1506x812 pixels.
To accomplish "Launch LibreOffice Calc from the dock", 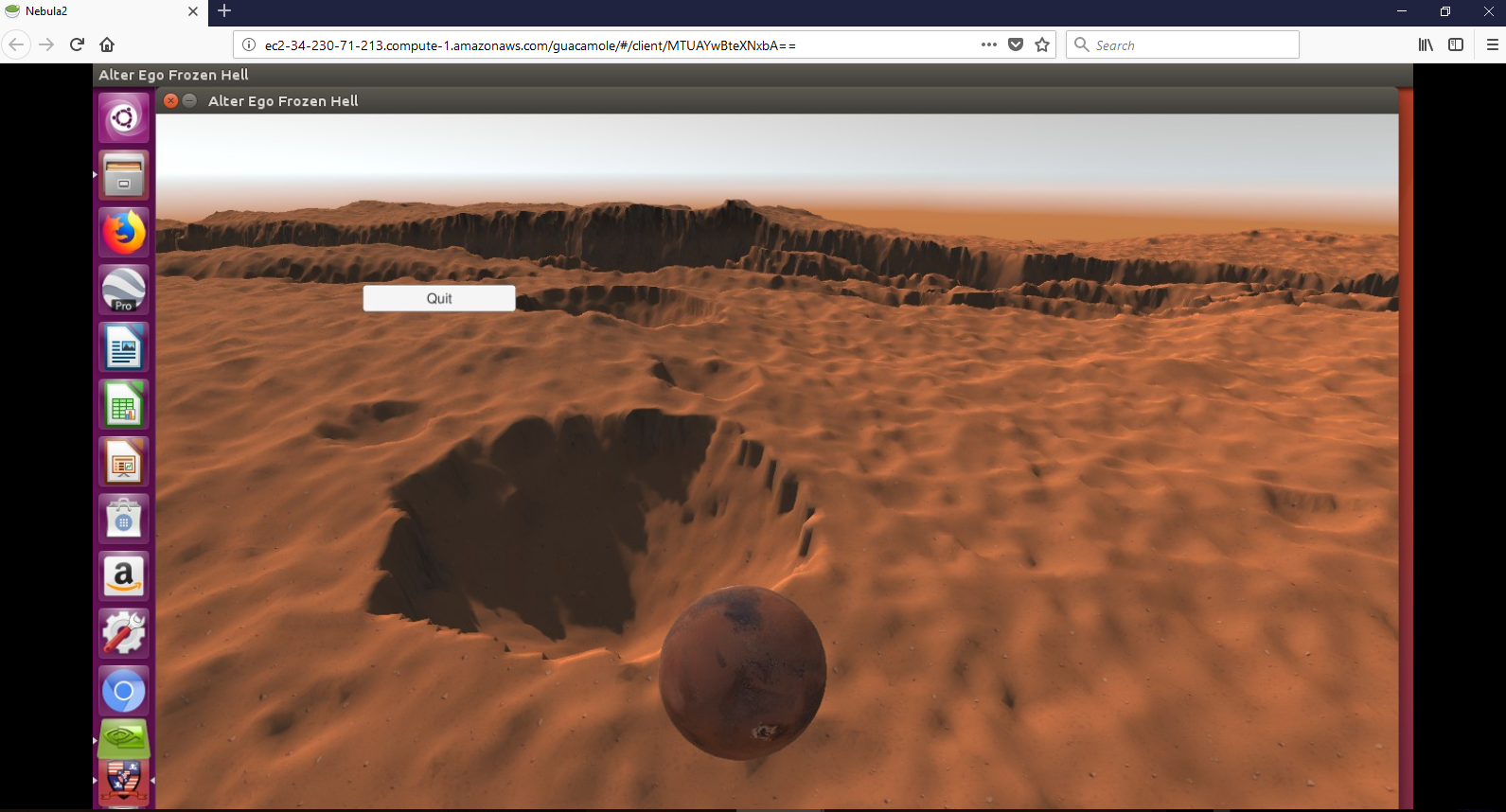I will click(x=124, y=404).
